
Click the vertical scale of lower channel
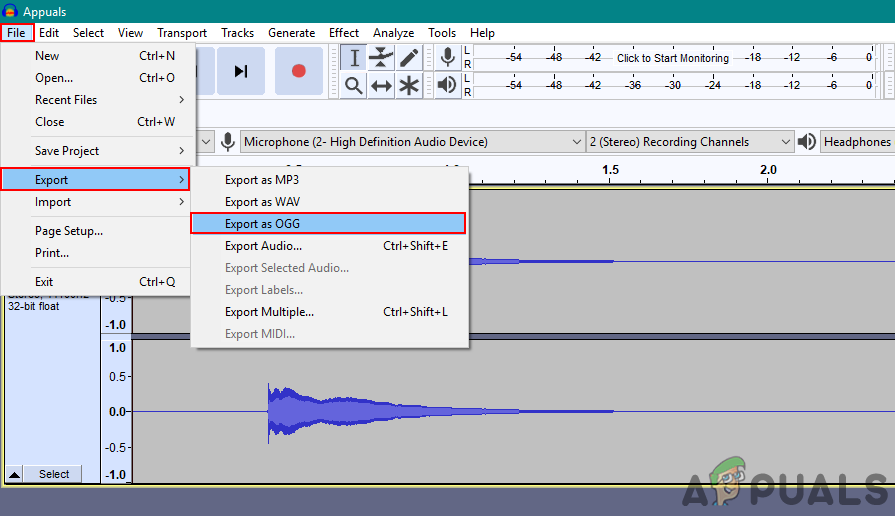(116, 412)
